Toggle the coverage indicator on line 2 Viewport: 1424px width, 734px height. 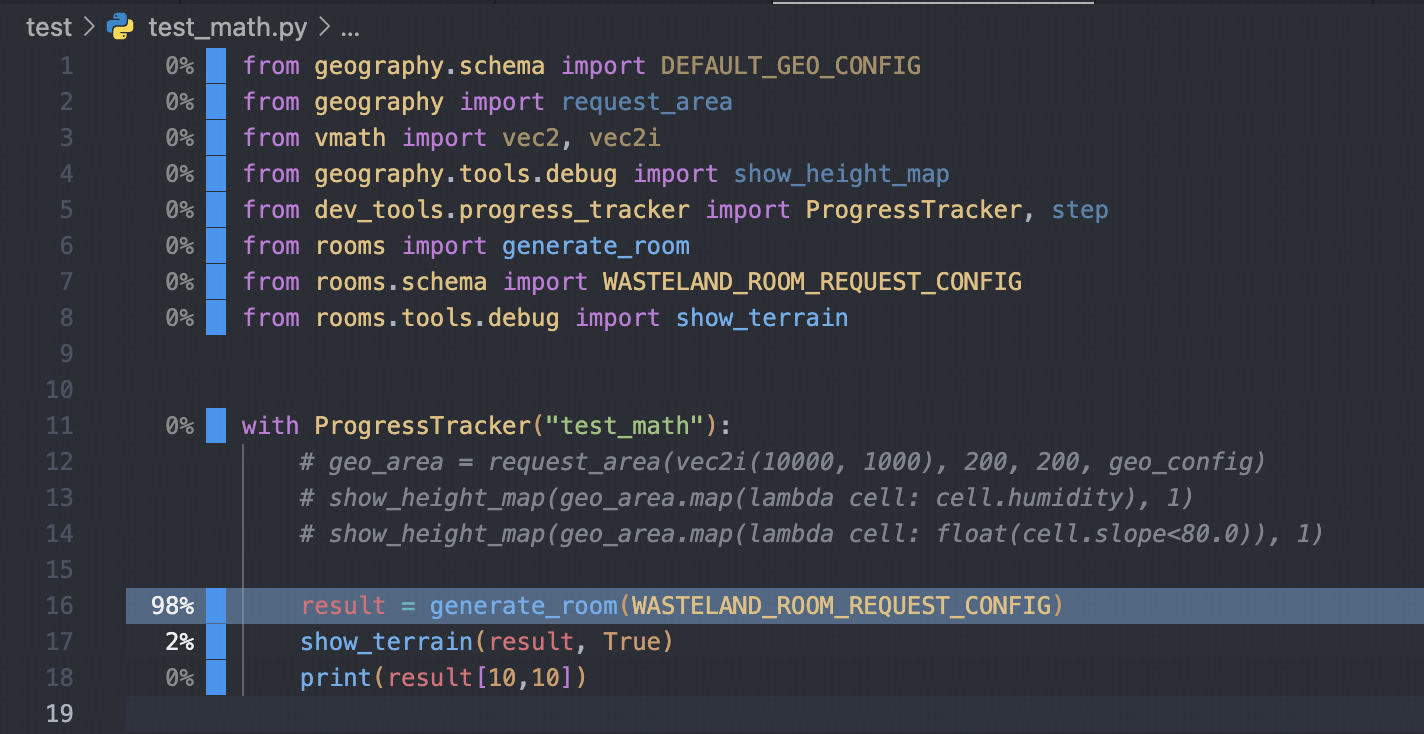[216, 101]
